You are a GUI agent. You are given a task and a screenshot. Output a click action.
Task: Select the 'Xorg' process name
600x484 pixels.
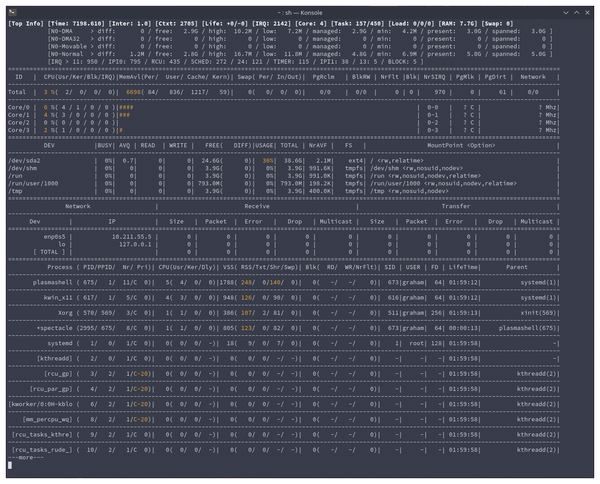65,313
